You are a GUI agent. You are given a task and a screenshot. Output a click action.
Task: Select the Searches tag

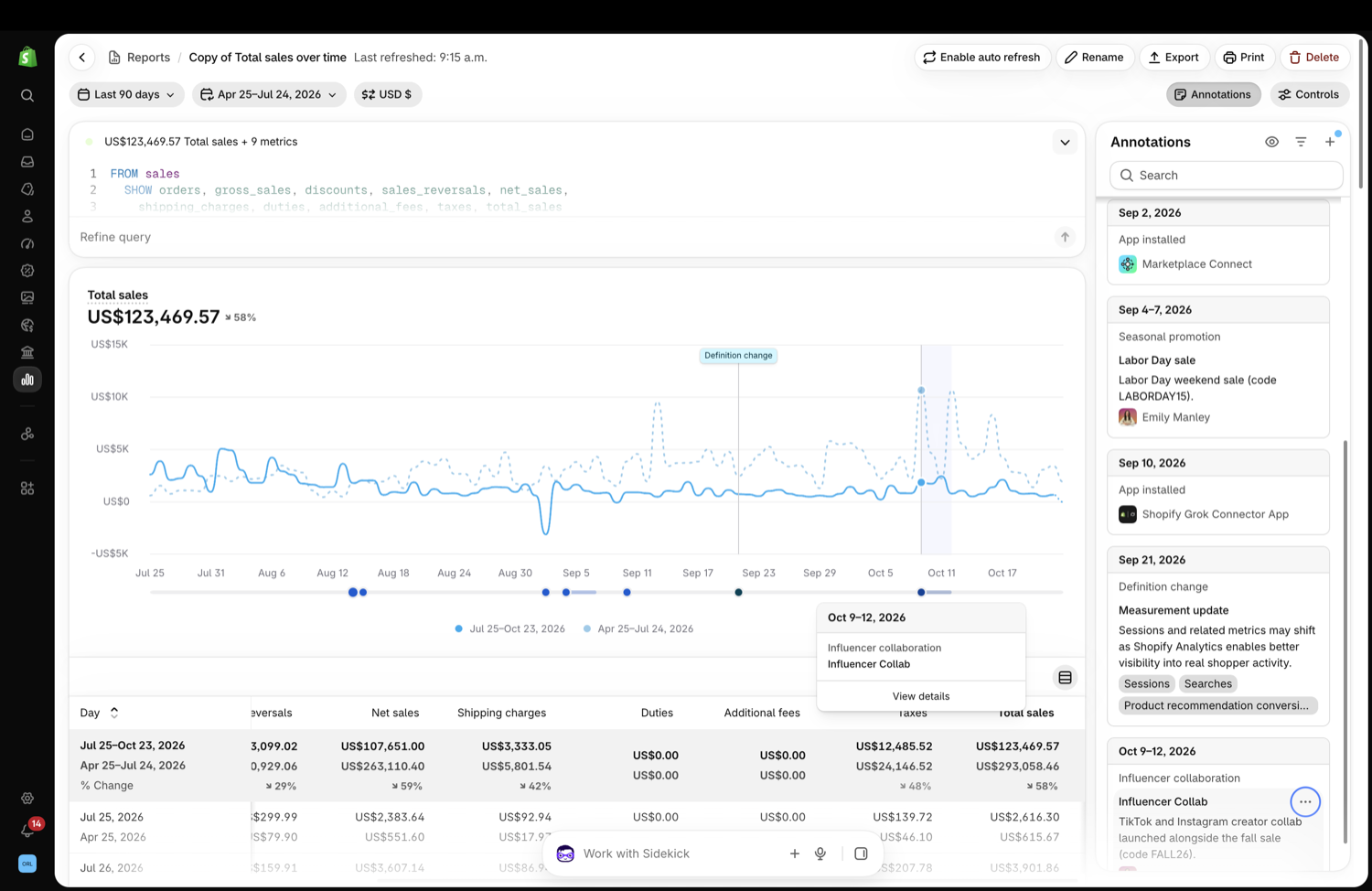pyautogui.click(x=1207, y=683)
